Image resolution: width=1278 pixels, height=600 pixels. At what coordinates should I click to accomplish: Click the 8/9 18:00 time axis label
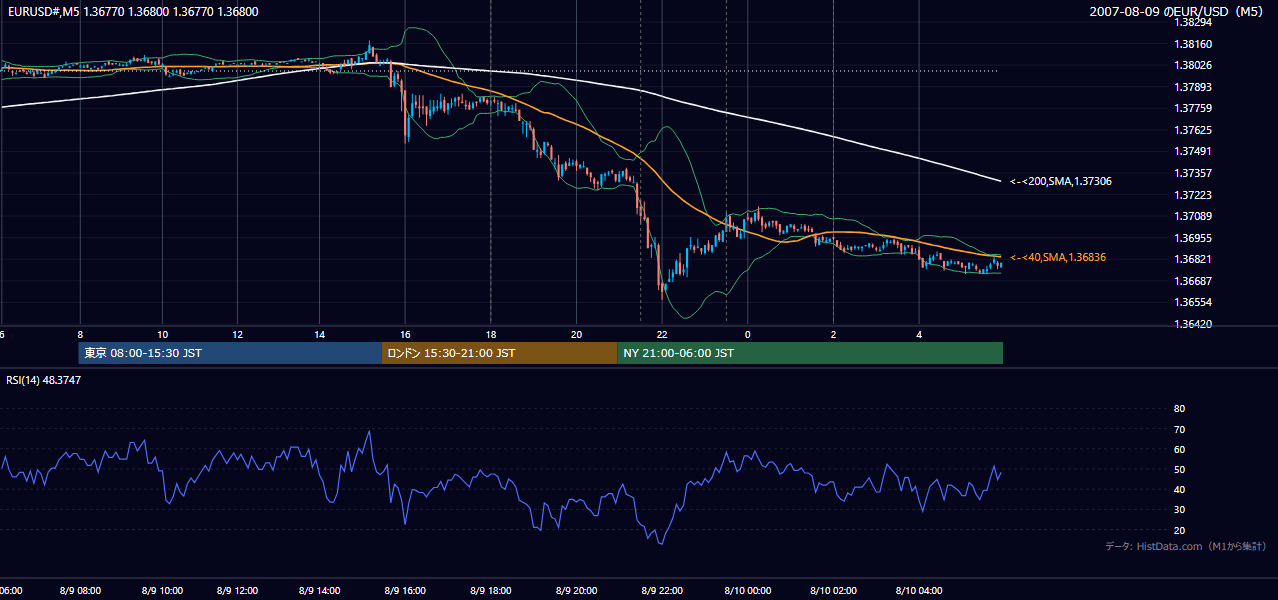click(492, 590)
